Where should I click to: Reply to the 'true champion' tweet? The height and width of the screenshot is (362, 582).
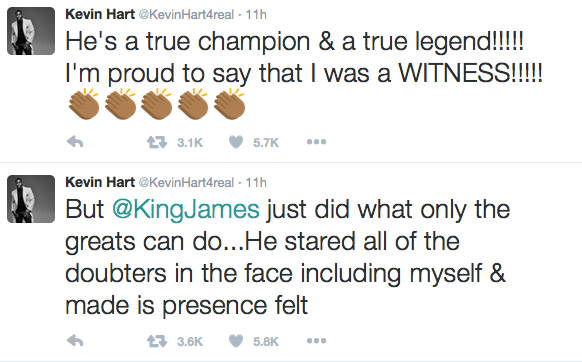click(75, 141)
